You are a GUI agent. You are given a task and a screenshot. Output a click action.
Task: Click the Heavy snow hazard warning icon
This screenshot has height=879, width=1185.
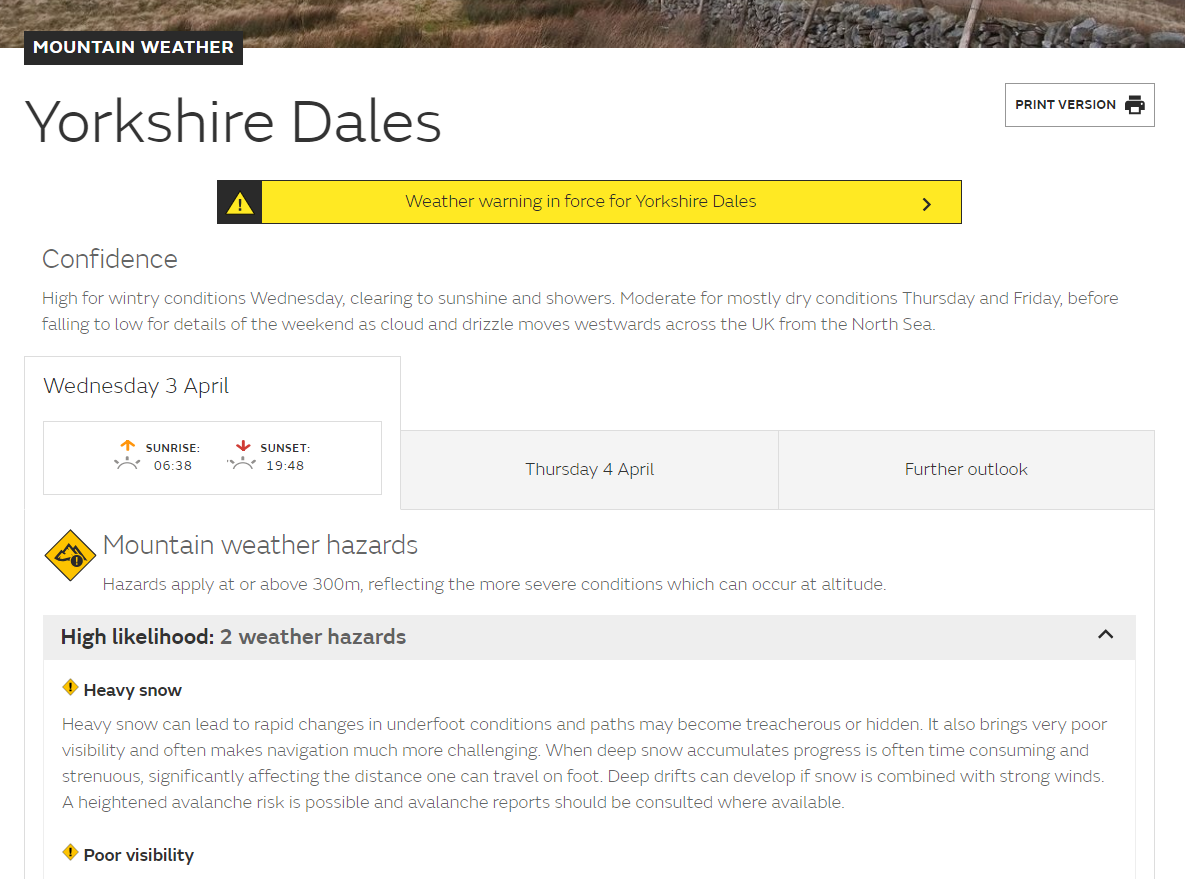click(x=70, y=687)
